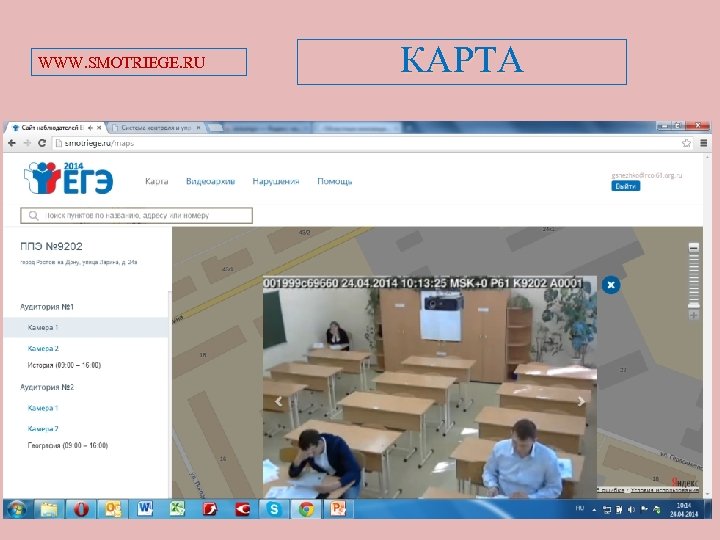Close the camera video popup

[611, 285]
